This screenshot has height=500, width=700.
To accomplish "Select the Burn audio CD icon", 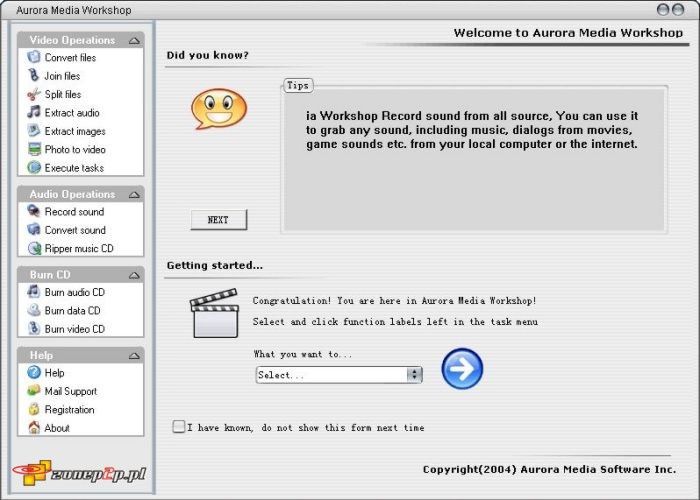I will click(x=34, y=292).
